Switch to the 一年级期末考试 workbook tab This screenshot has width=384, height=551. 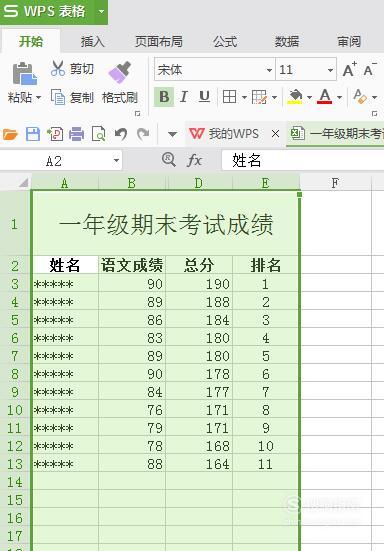336,134
